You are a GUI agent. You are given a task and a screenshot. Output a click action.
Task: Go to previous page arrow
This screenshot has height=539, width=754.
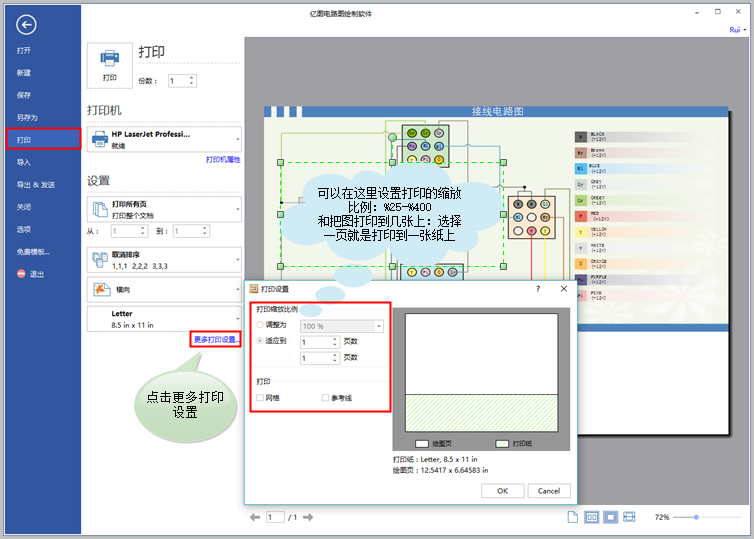pos(255,517)
